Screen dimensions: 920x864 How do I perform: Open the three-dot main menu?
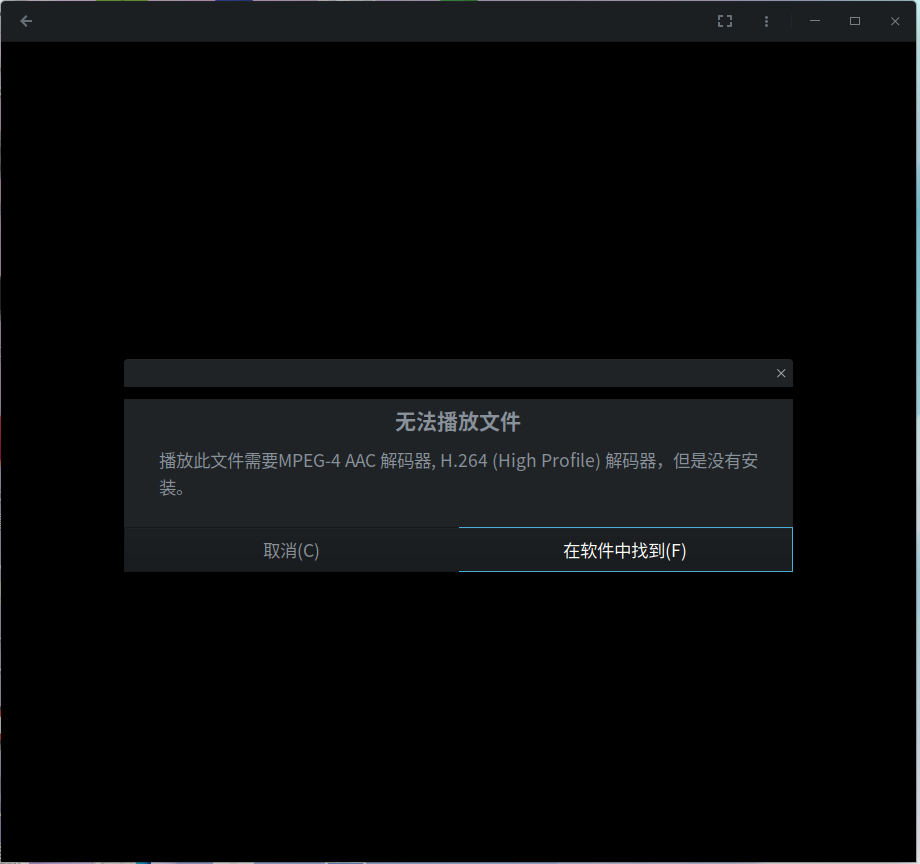766,21
